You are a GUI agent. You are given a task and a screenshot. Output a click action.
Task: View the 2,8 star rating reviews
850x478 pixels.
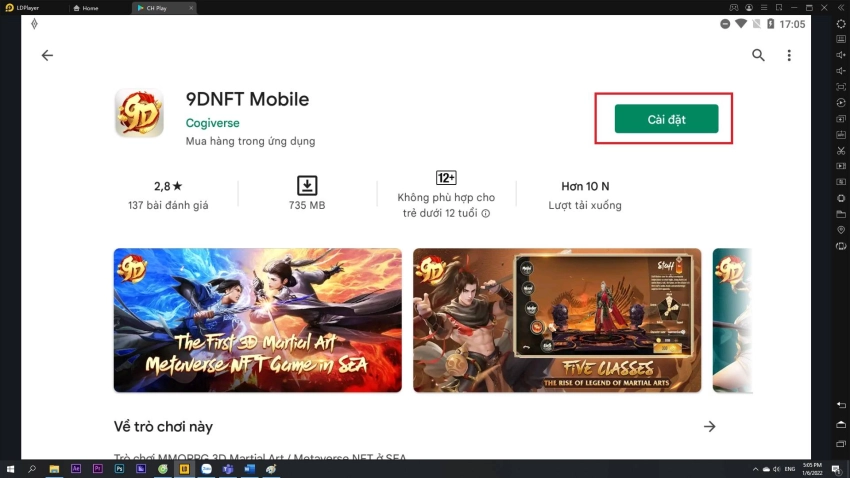pos(168,186)
